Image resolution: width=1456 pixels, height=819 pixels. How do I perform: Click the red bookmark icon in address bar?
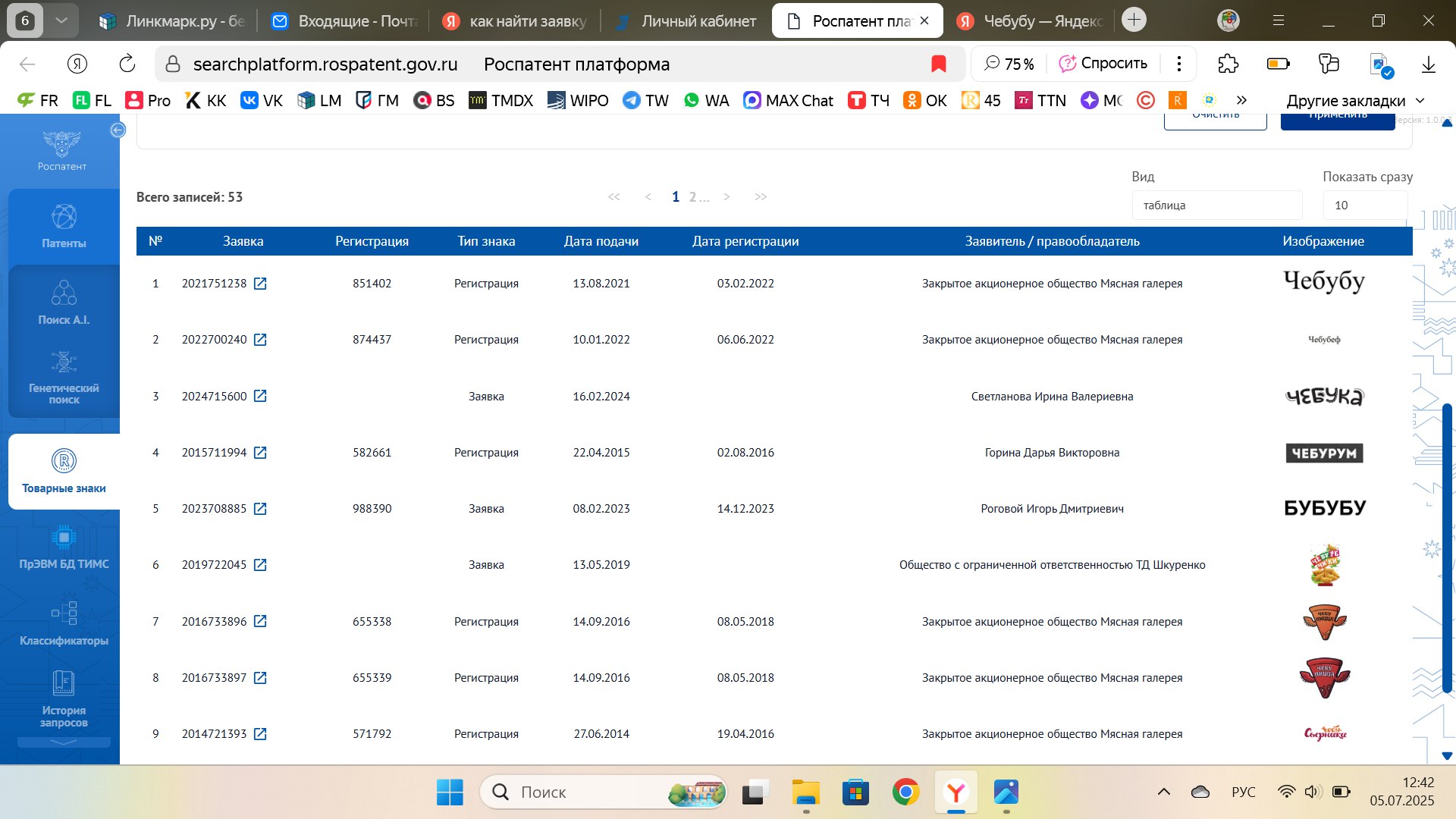[x=939, y=64]
